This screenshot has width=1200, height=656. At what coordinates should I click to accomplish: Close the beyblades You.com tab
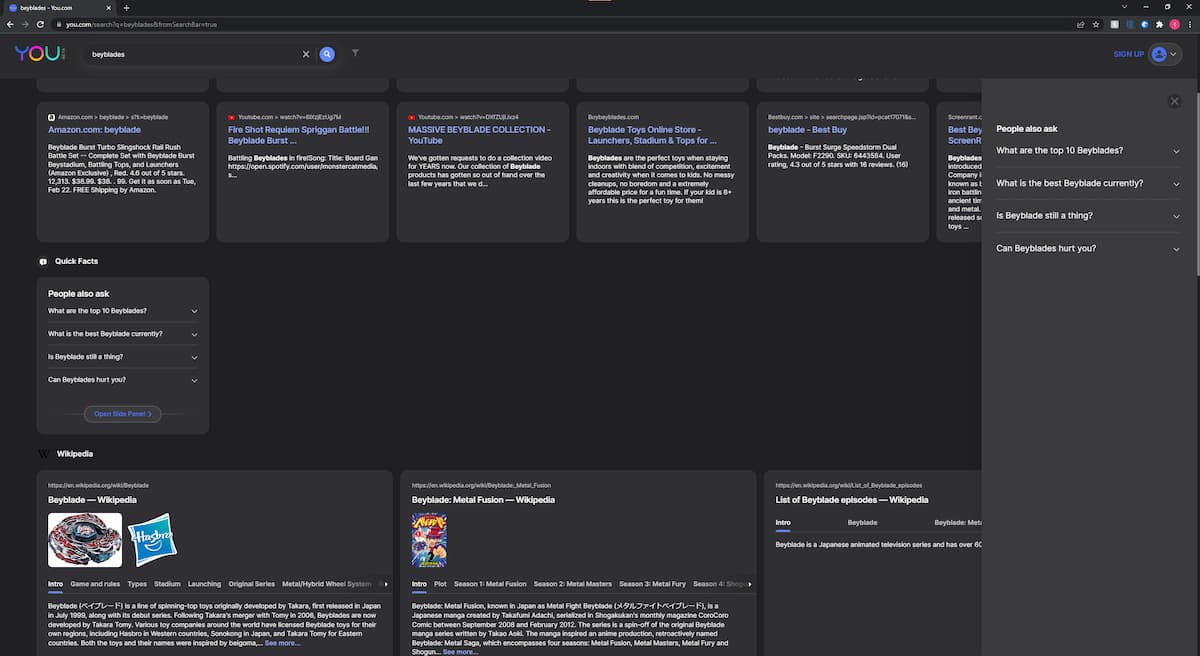pos(111,8)
